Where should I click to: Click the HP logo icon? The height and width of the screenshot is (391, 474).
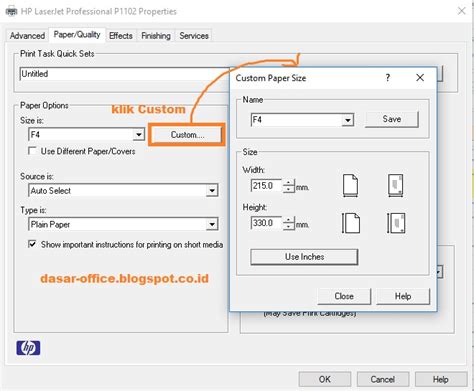tap(28, 348)
